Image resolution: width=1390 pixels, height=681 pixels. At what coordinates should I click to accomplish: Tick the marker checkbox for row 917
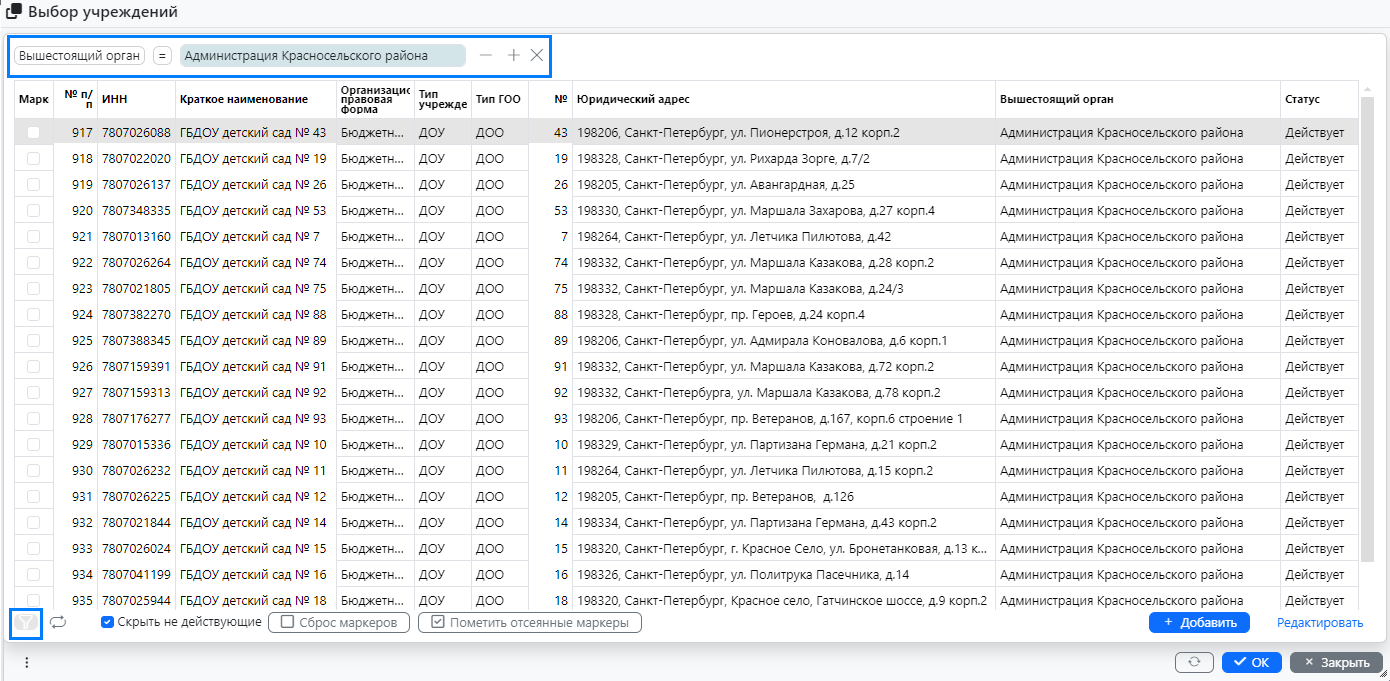coord(34,133)
